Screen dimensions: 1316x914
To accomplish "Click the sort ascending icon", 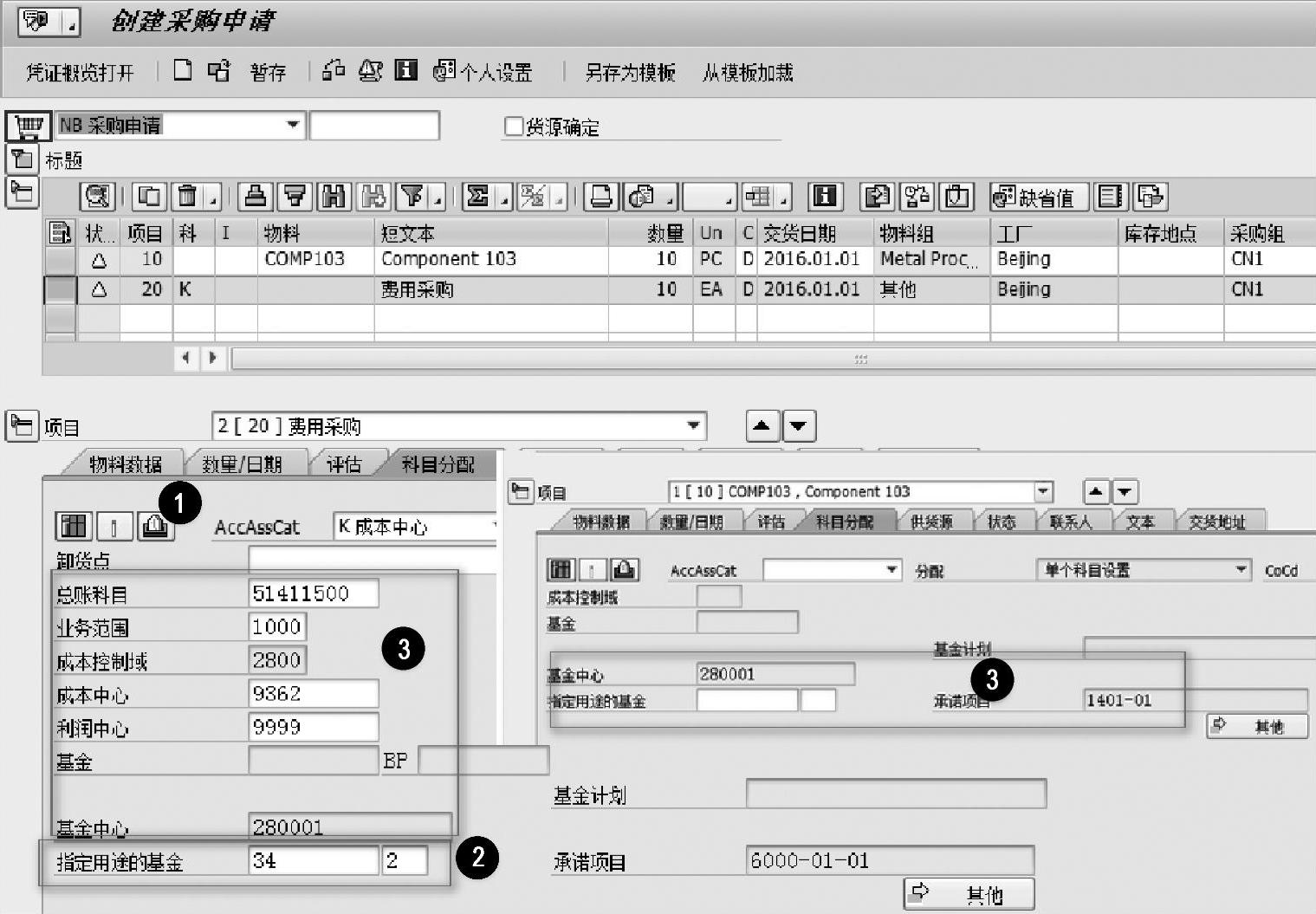I will (x=255, y=198).
